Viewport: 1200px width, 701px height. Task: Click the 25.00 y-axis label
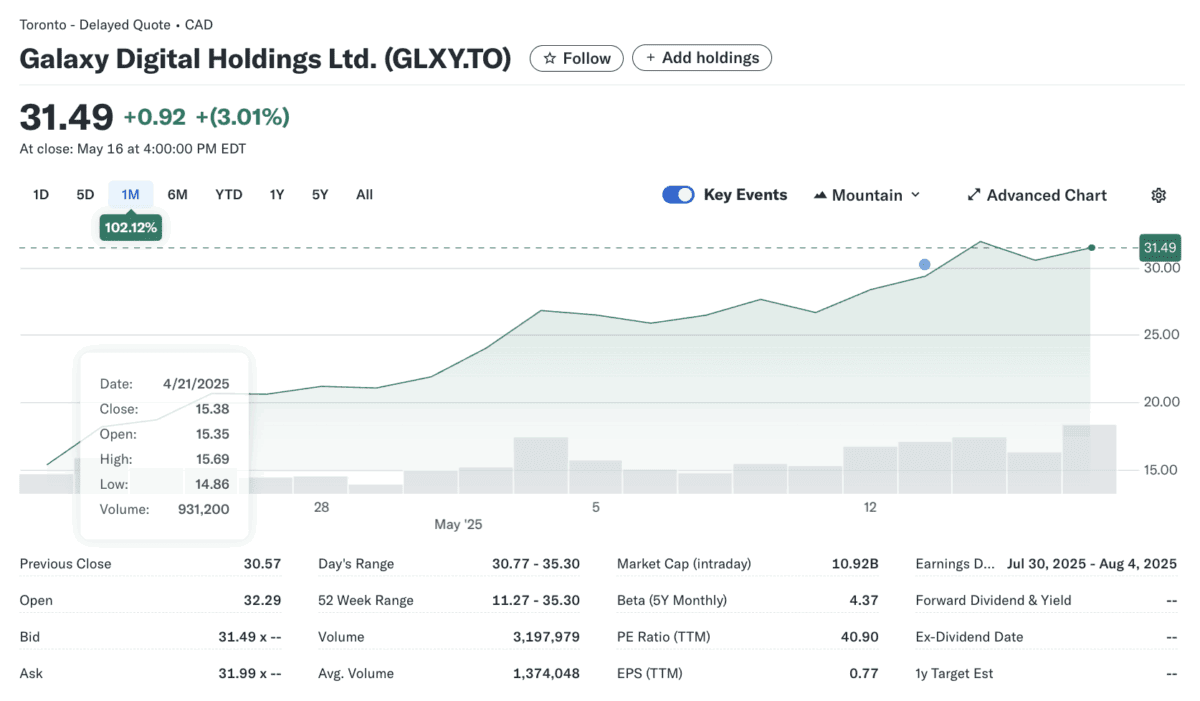[x=1162, y=334]
